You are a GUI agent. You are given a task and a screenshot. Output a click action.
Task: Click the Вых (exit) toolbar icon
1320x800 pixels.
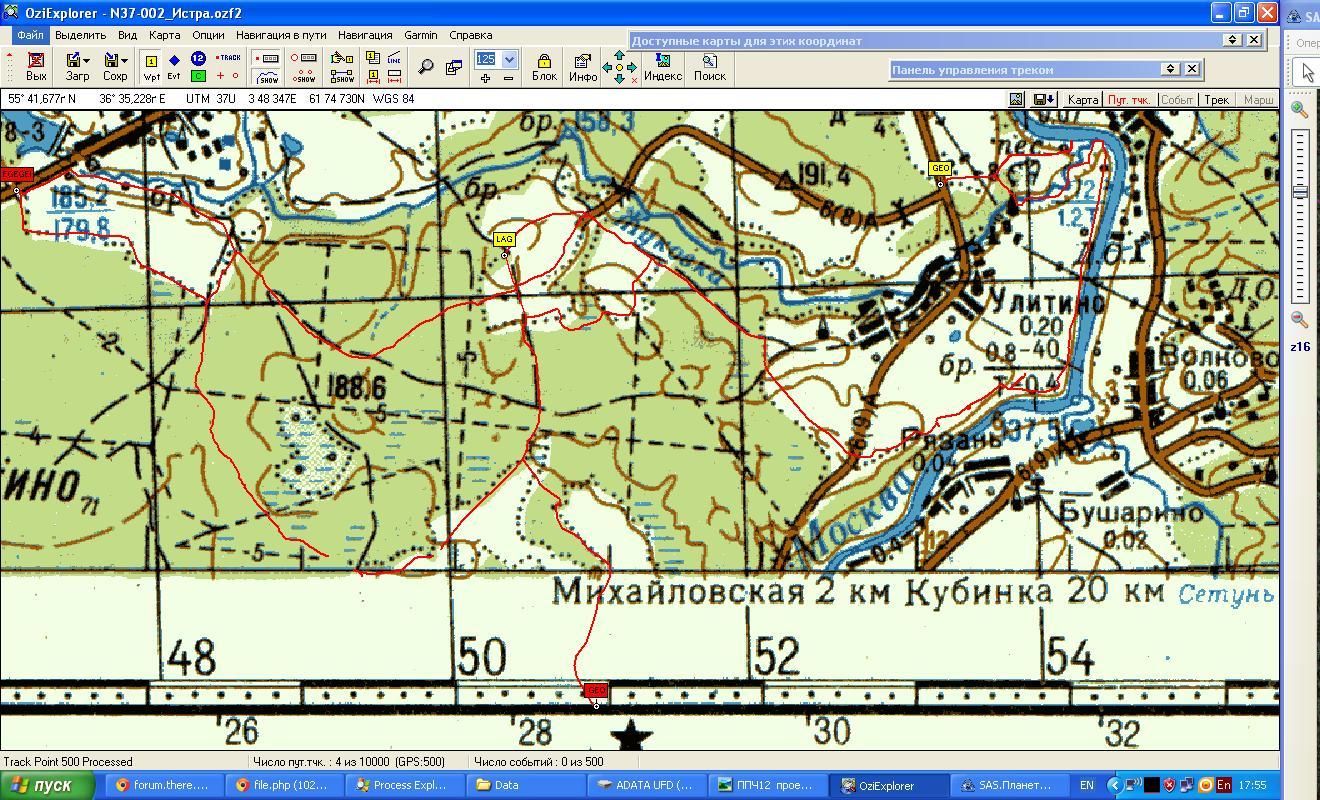[36, 67]
